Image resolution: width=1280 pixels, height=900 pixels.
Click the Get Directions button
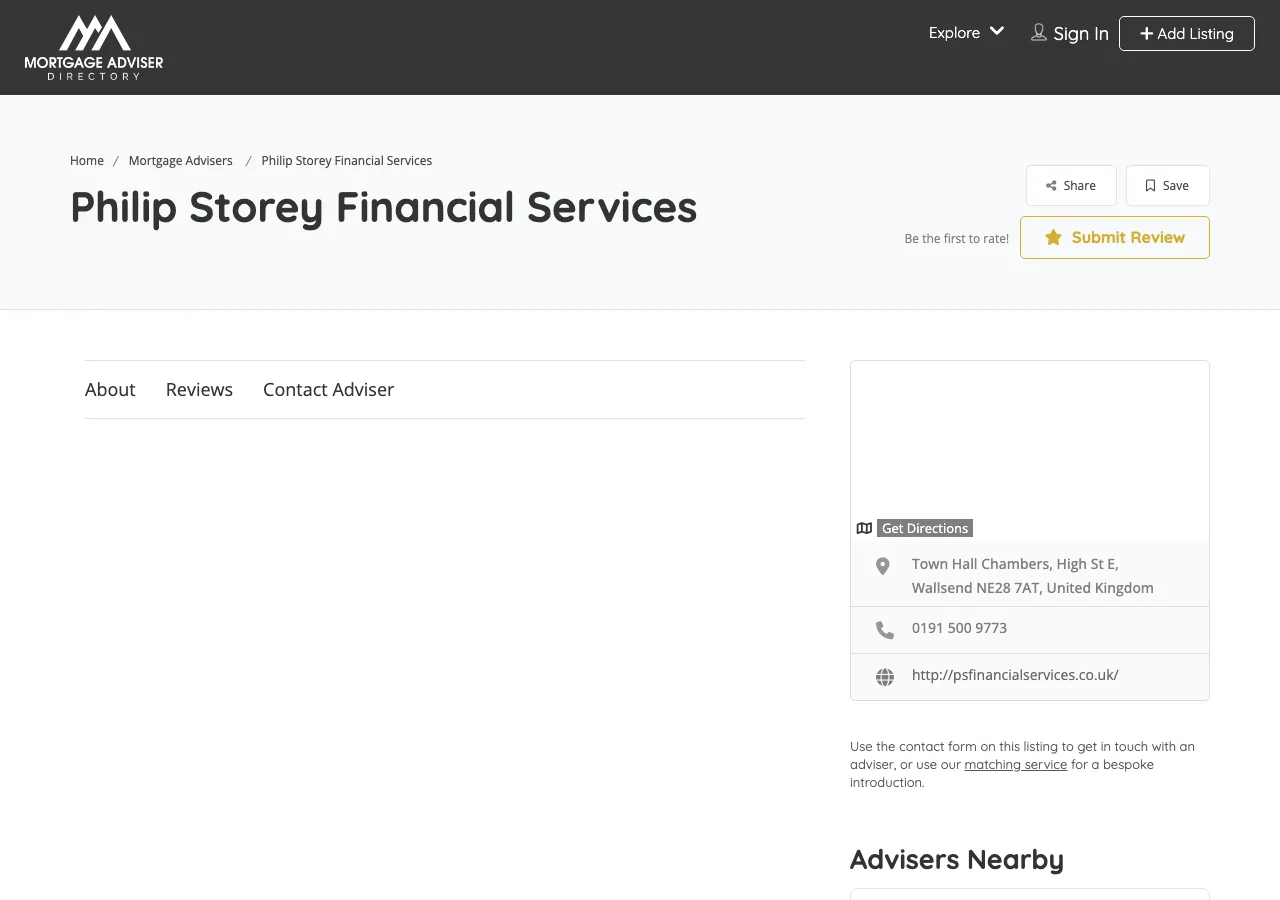924,528
